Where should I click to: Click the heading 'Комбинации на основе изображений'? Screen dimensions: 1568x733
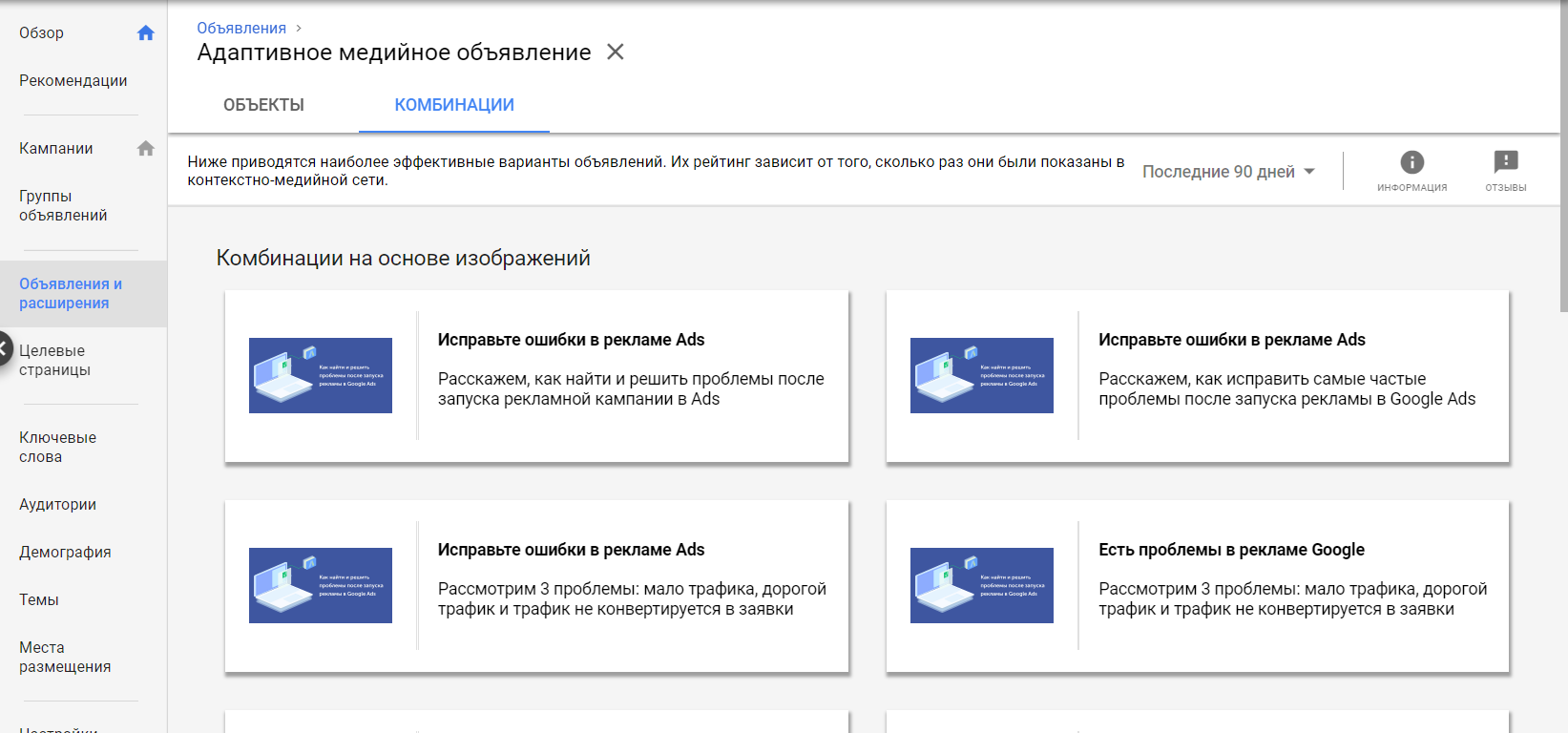point(404,258)
